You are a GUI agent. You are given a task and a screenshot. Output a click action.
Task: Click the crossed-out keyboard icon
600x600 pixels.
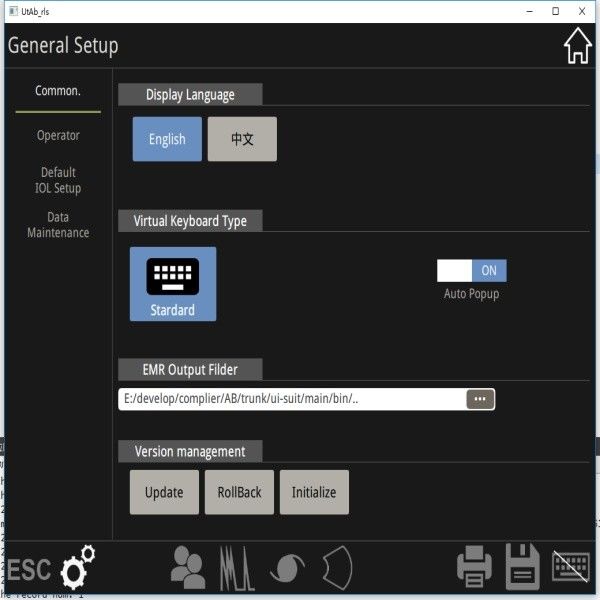570,566
